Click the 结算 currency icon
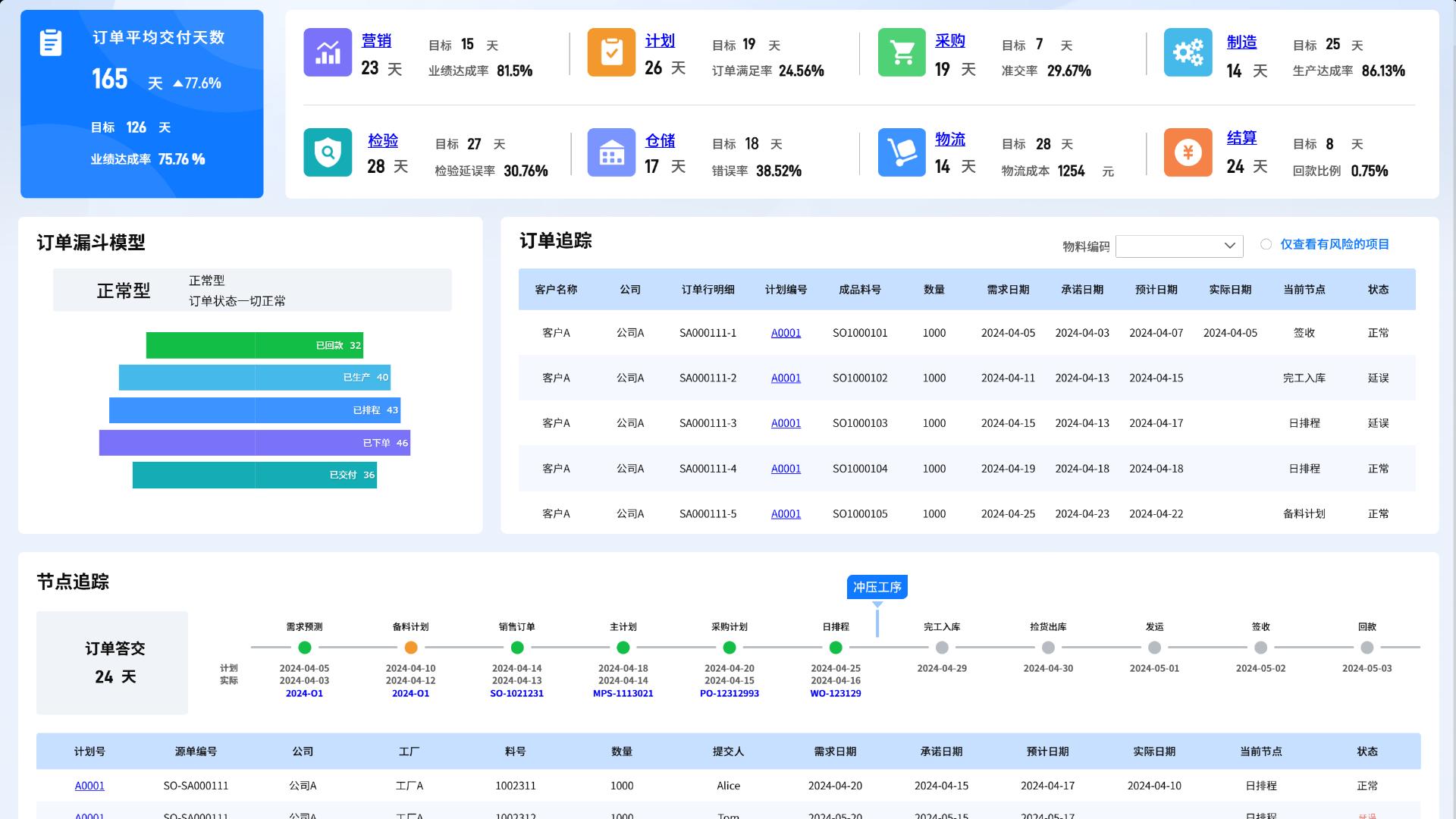 [1188, 152]
